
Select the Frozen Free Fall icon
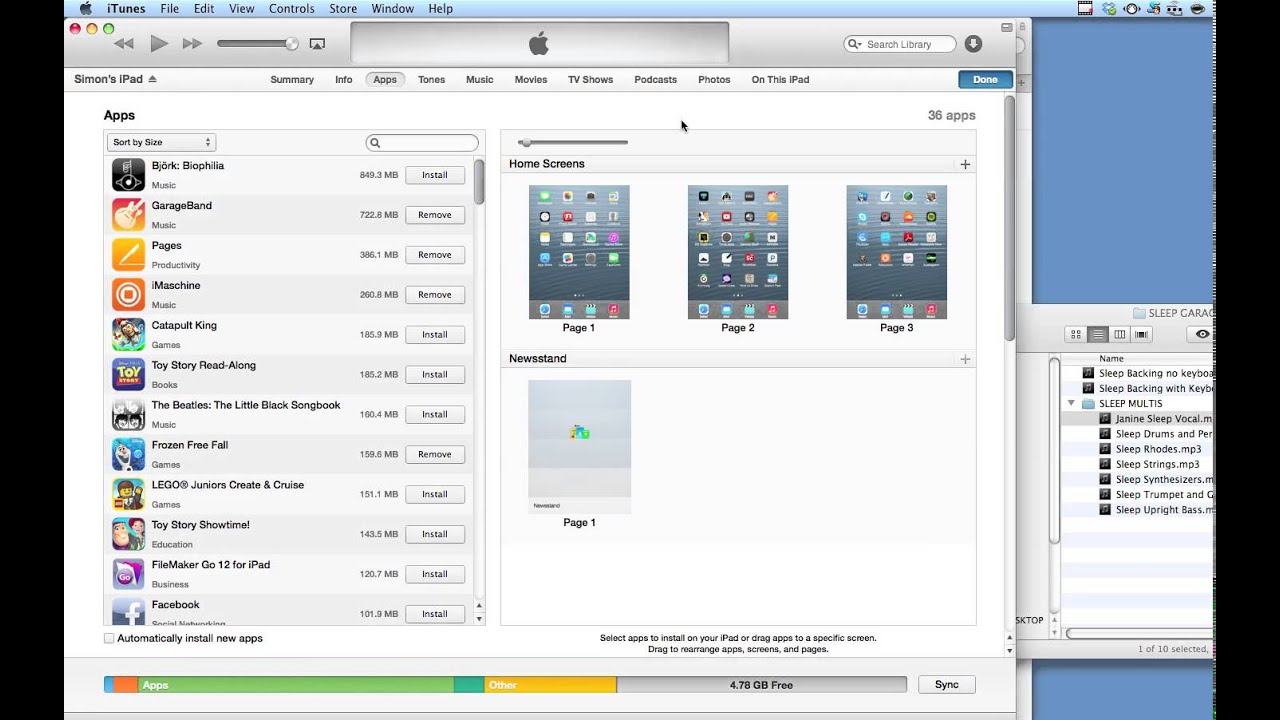coord(128,455)
